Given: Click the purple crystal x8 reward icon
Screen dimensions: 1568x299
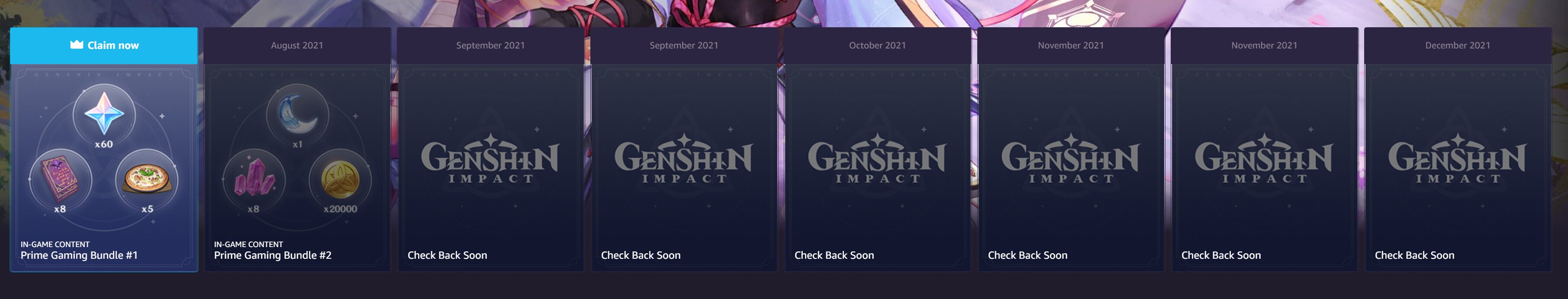Looking at the screenshot, I should 254,180.
